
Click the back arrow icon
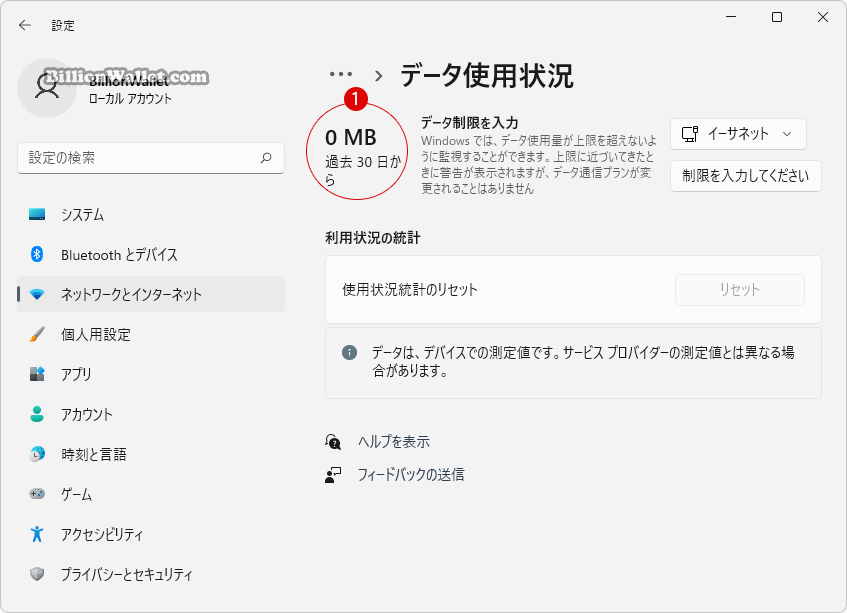25,25
